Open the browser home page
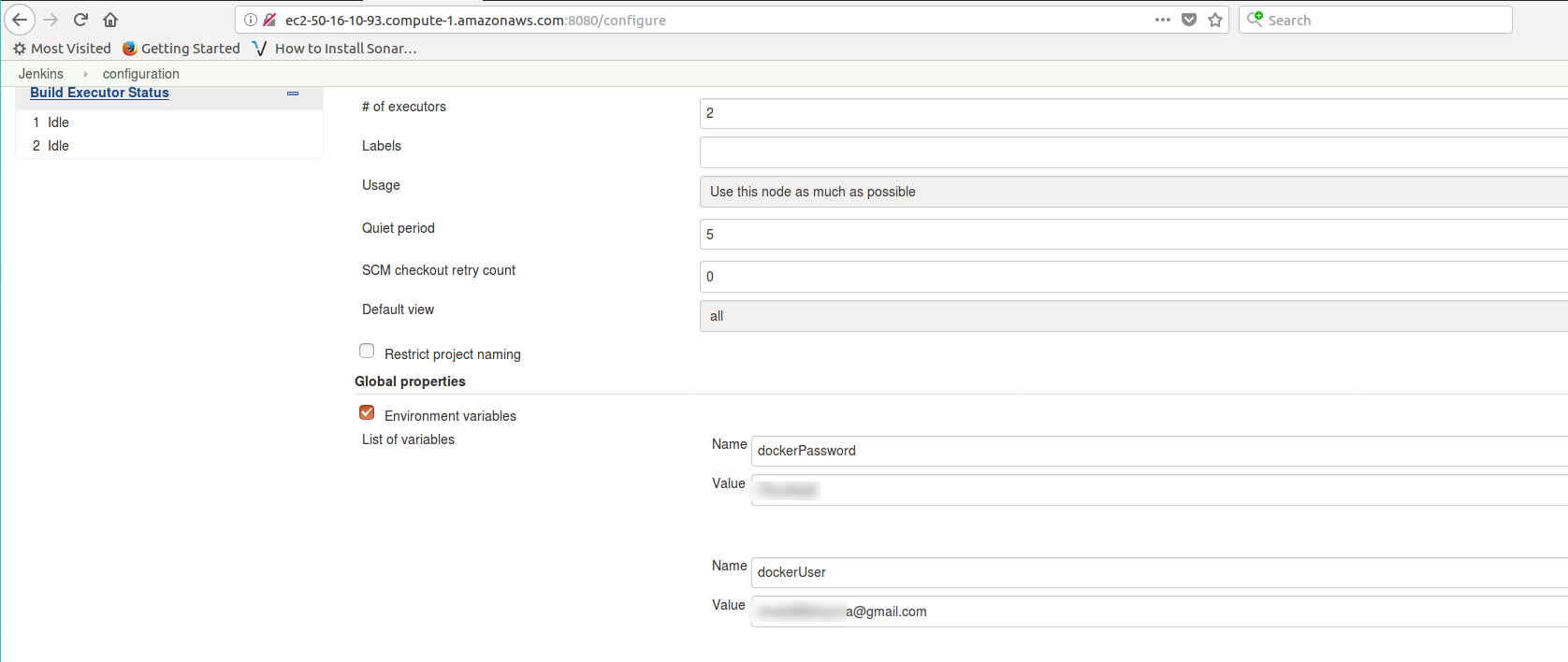Screen dimensions: 1568x662 click(110, 20)
